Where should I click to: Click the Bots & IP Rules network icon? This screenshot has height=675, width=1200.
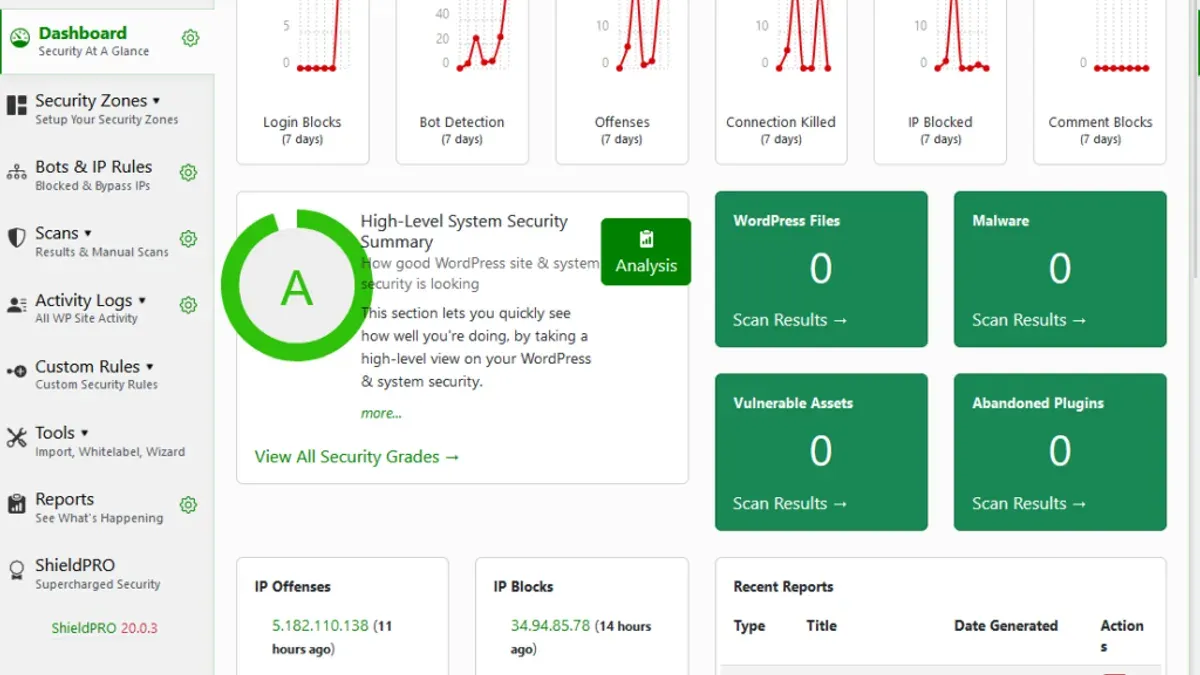click(16, 172)
